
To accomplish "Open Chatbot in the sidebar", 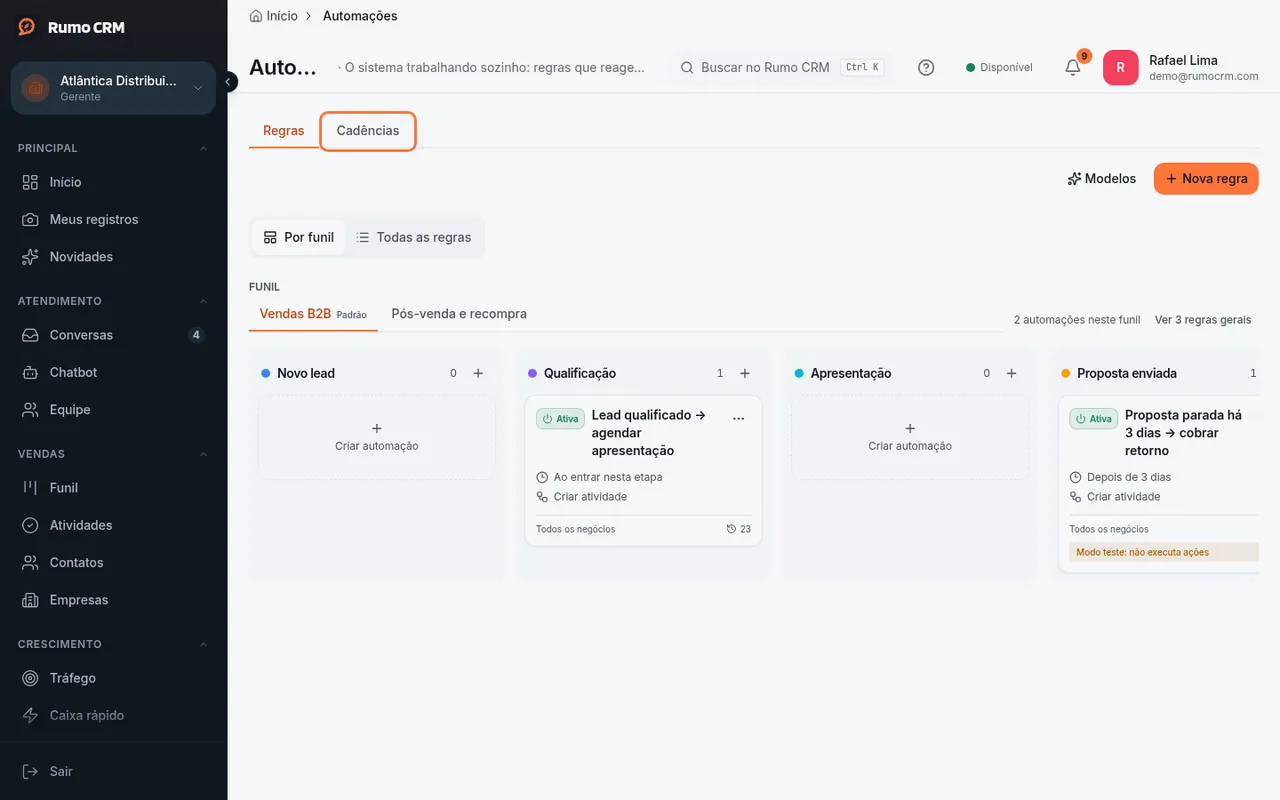I will (114, 372).
